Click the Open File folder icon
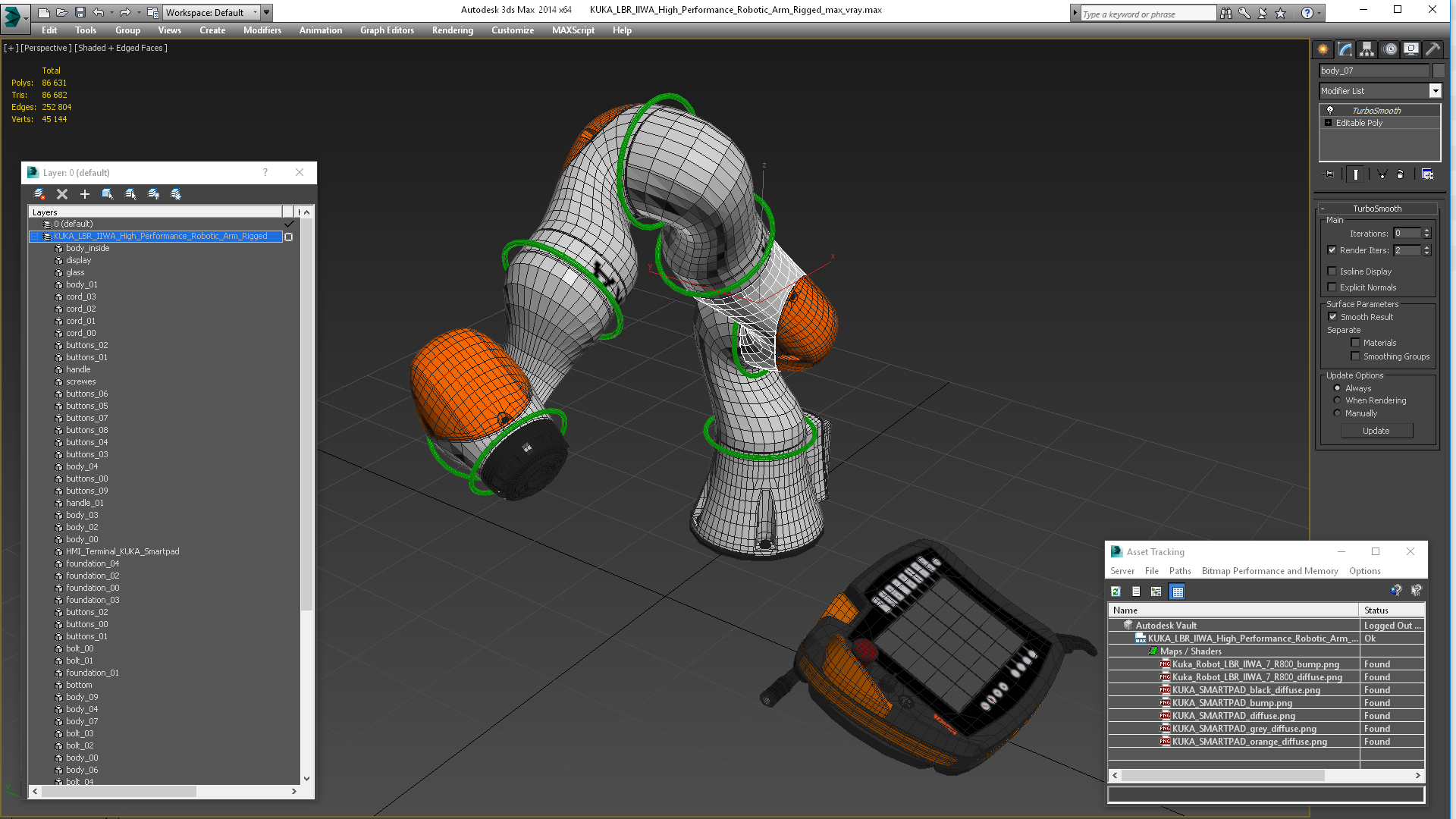1456x819 pixels. [61, 12]
